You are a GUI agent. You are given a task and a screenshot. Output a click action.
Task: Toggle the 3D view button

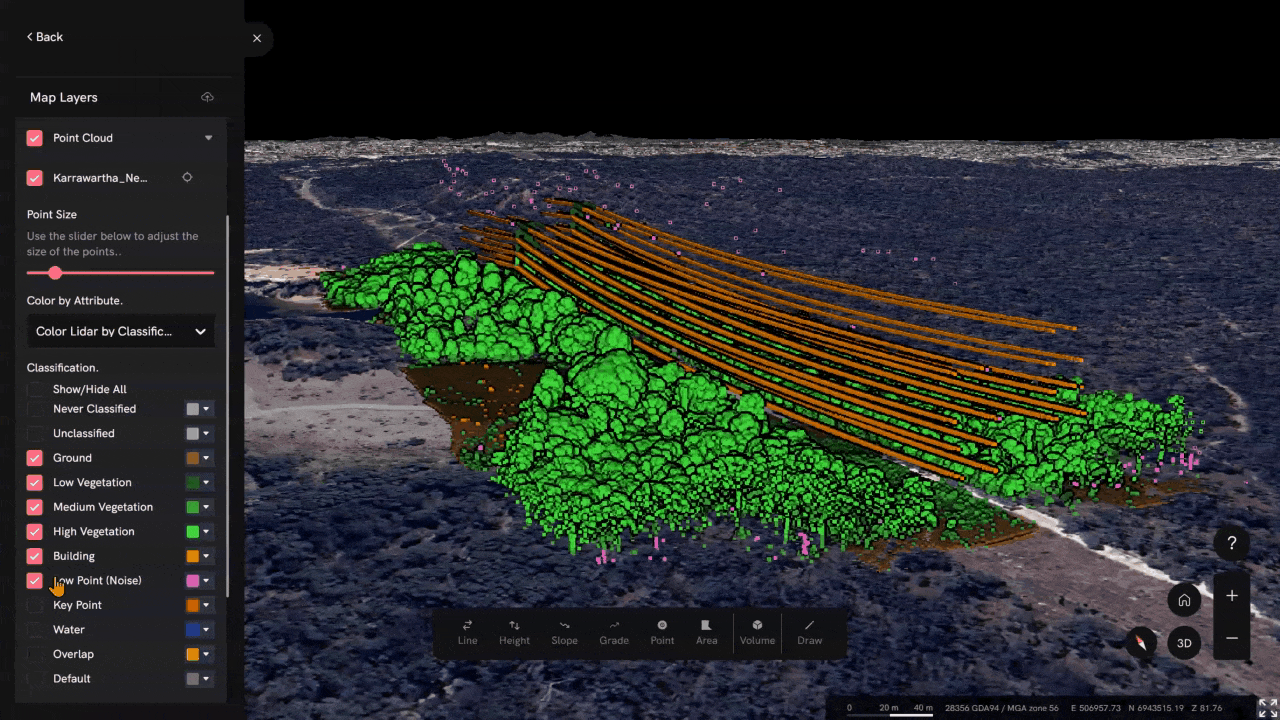(x=1184, y=643)
